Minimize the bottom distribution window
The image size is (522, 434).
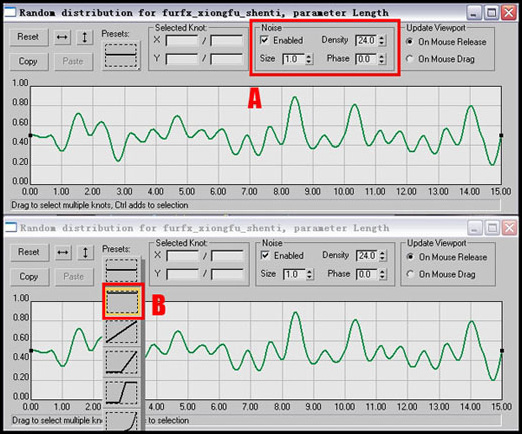(x=474, y=228)
